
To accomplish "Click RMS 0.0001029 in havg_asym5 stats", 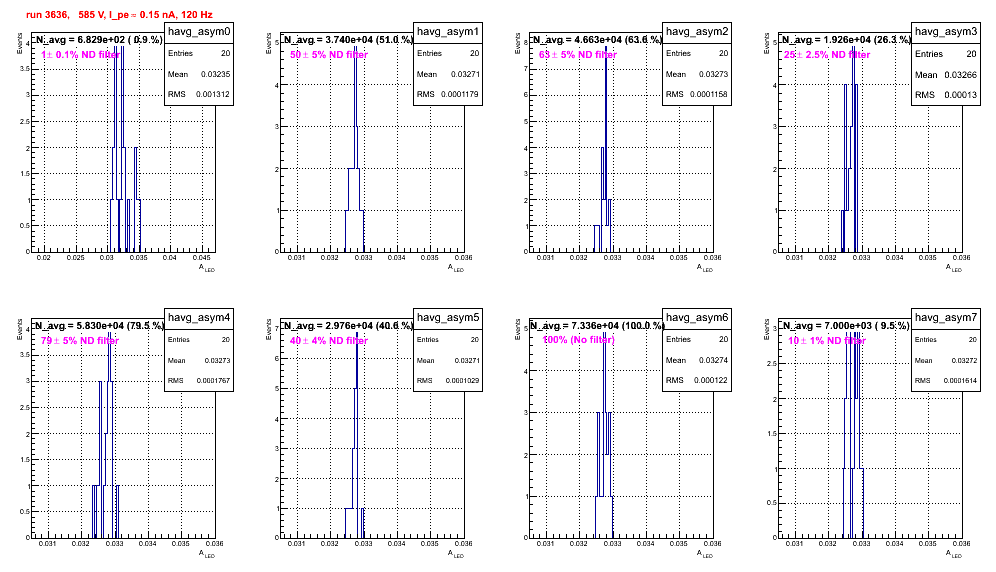I will 448,380.
